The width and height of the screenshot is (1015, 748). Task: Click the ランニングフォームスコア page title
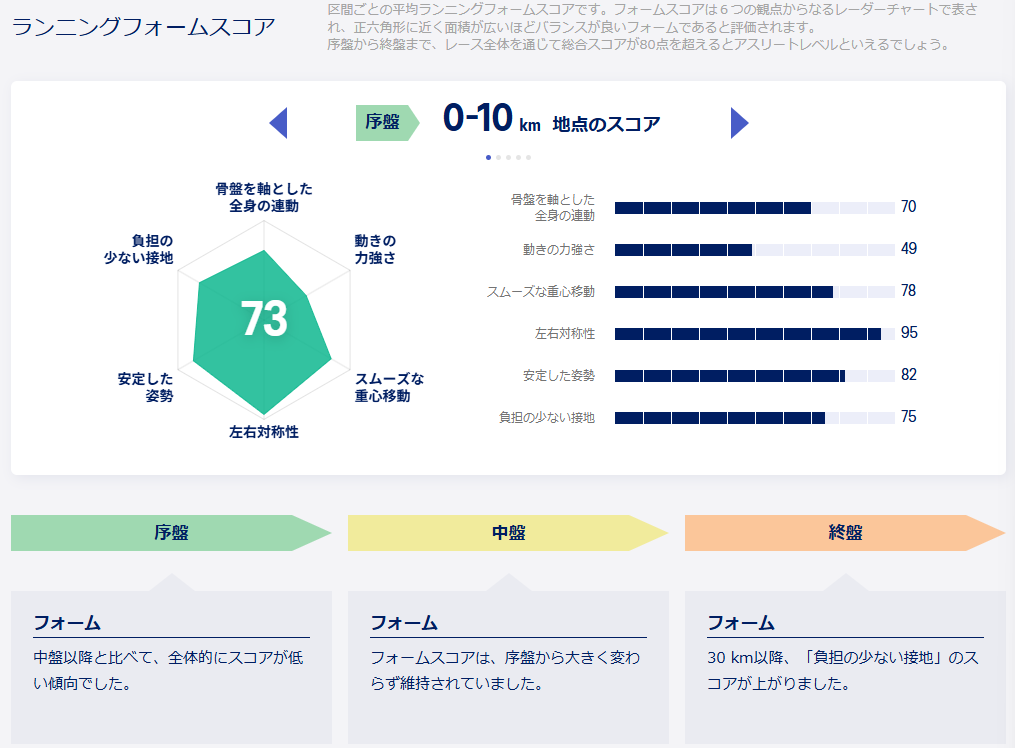click(x=143, y=27)
